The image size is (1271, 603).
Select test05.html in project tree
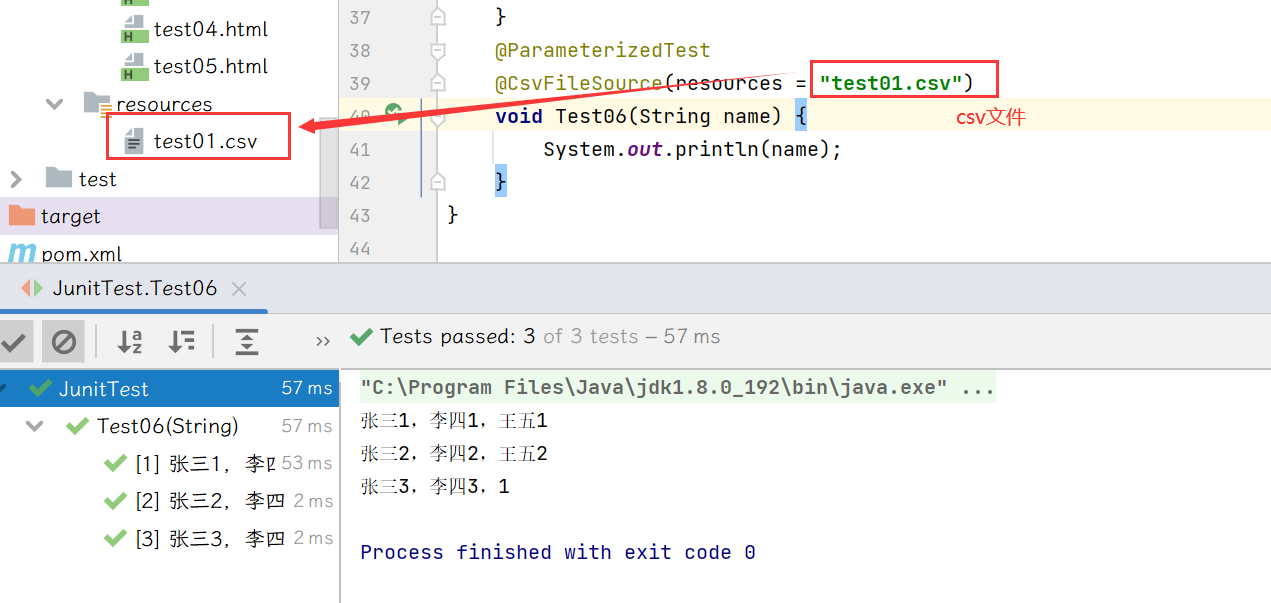[210, 66]
